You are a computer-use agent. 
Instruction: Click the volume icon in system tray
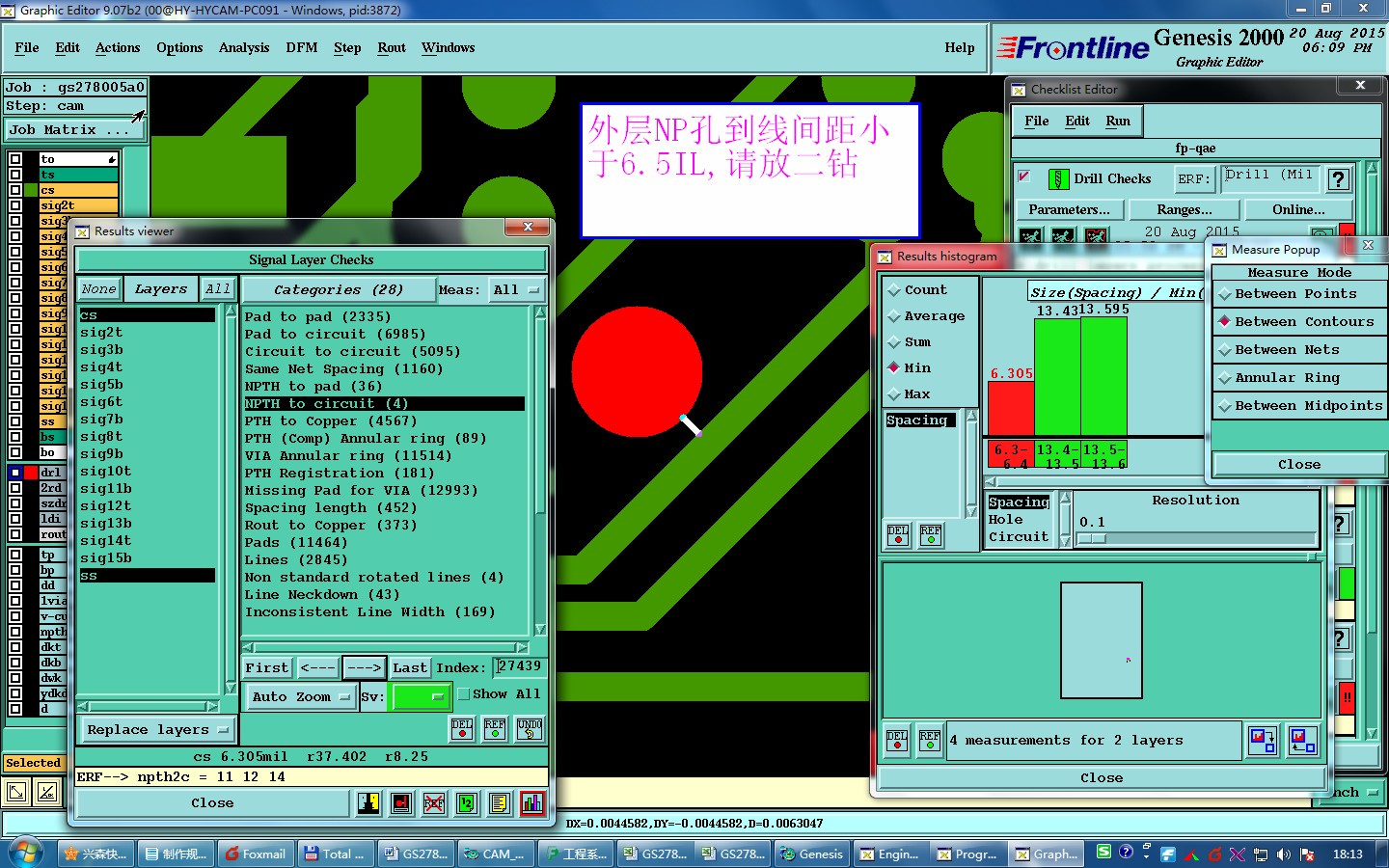(x=1284, y=854)
